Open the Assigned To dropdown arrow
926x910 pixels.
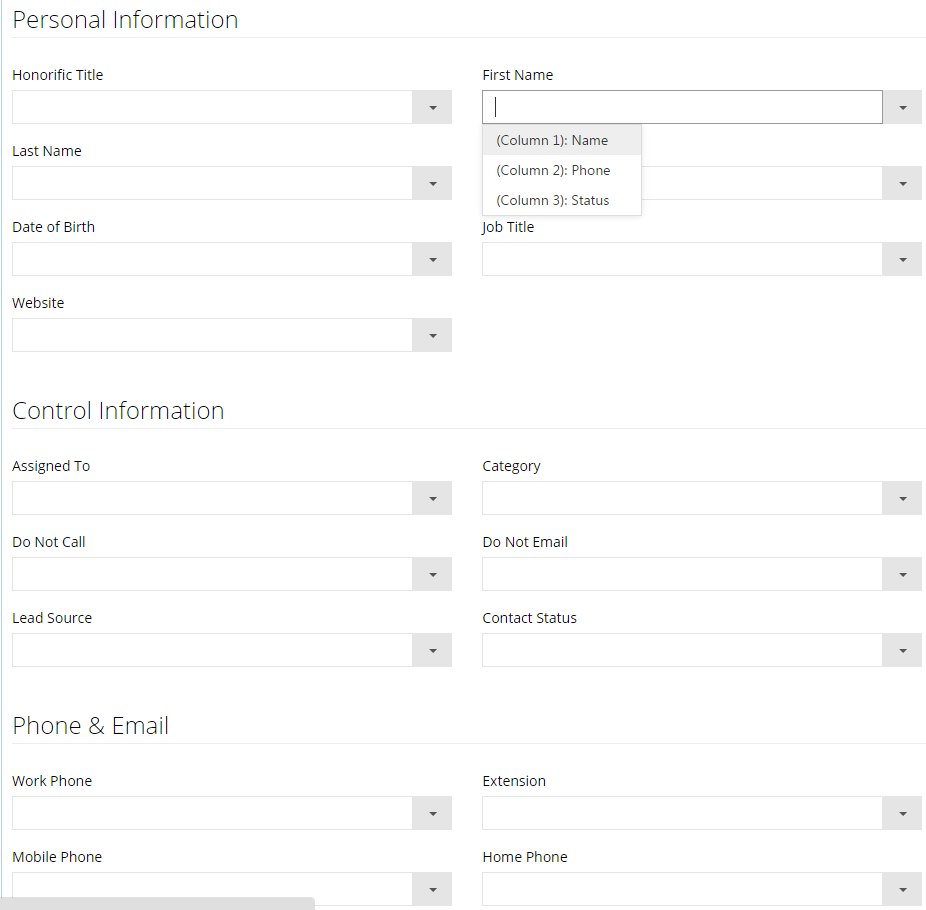click(432, 498)
